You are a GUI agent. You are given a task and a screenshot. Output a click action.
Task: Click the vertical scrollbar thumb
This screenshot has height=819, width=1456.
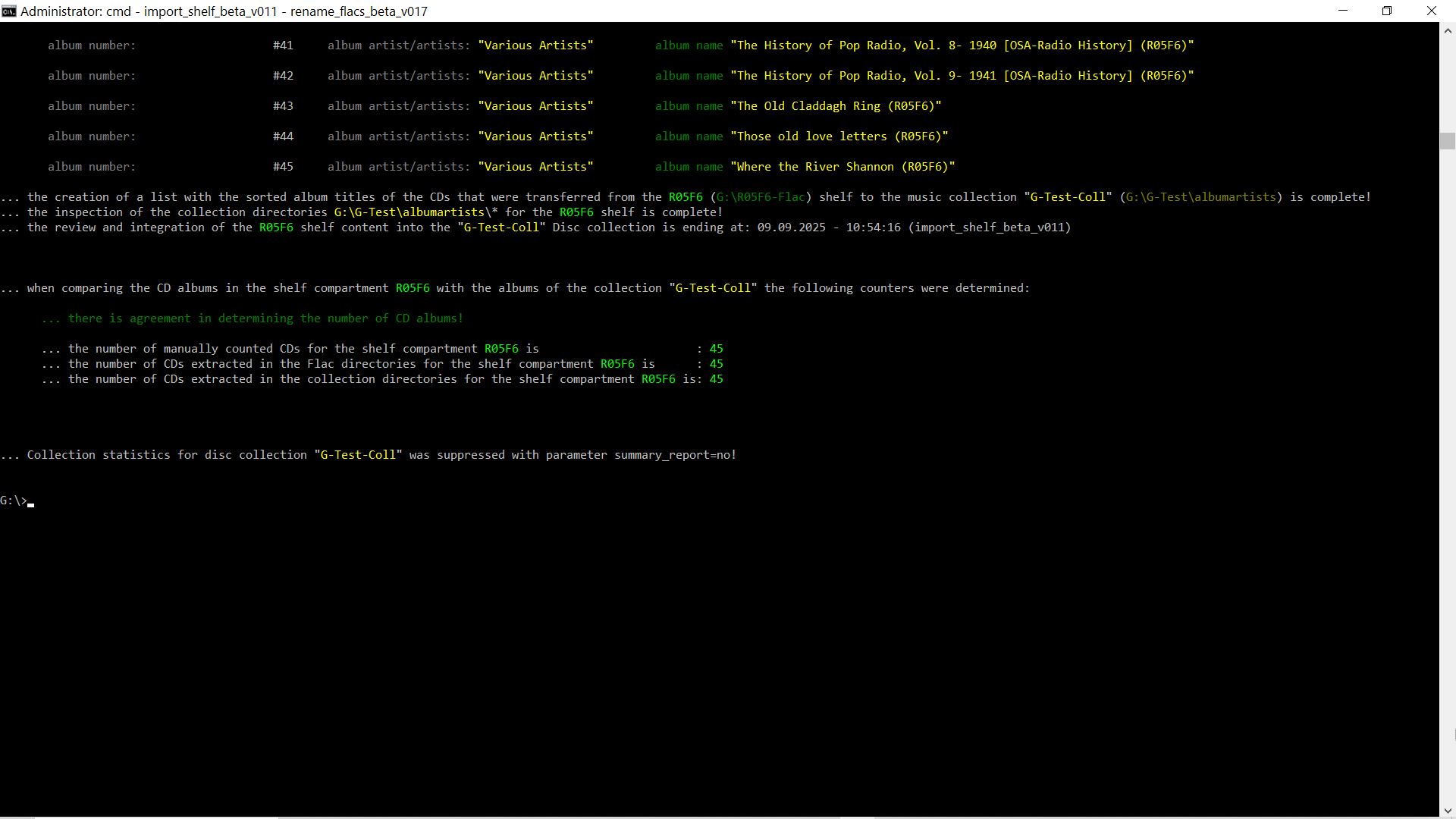(x=1447, y=141)
